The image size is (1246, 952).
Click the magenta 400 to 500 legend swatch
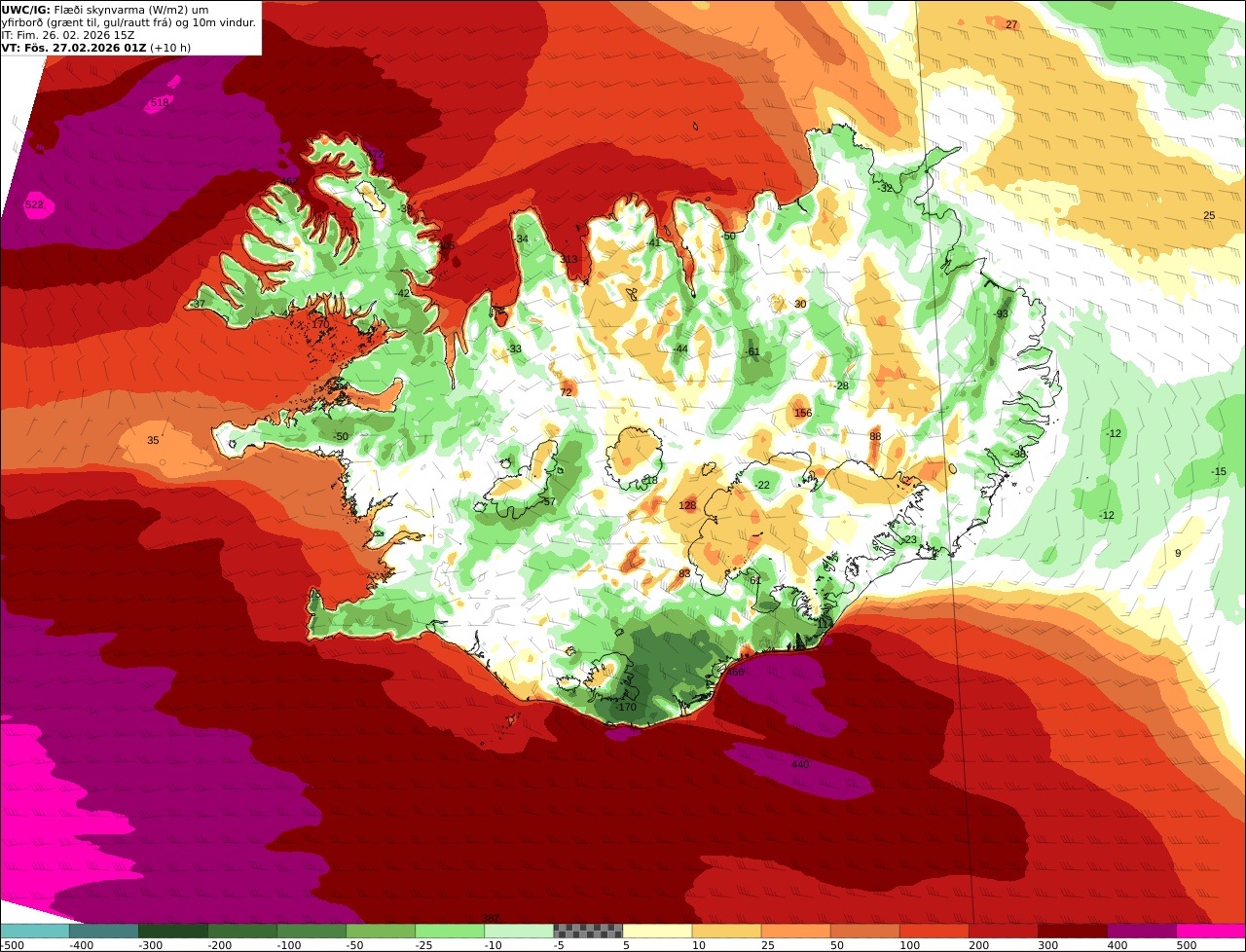[1142, 931]
